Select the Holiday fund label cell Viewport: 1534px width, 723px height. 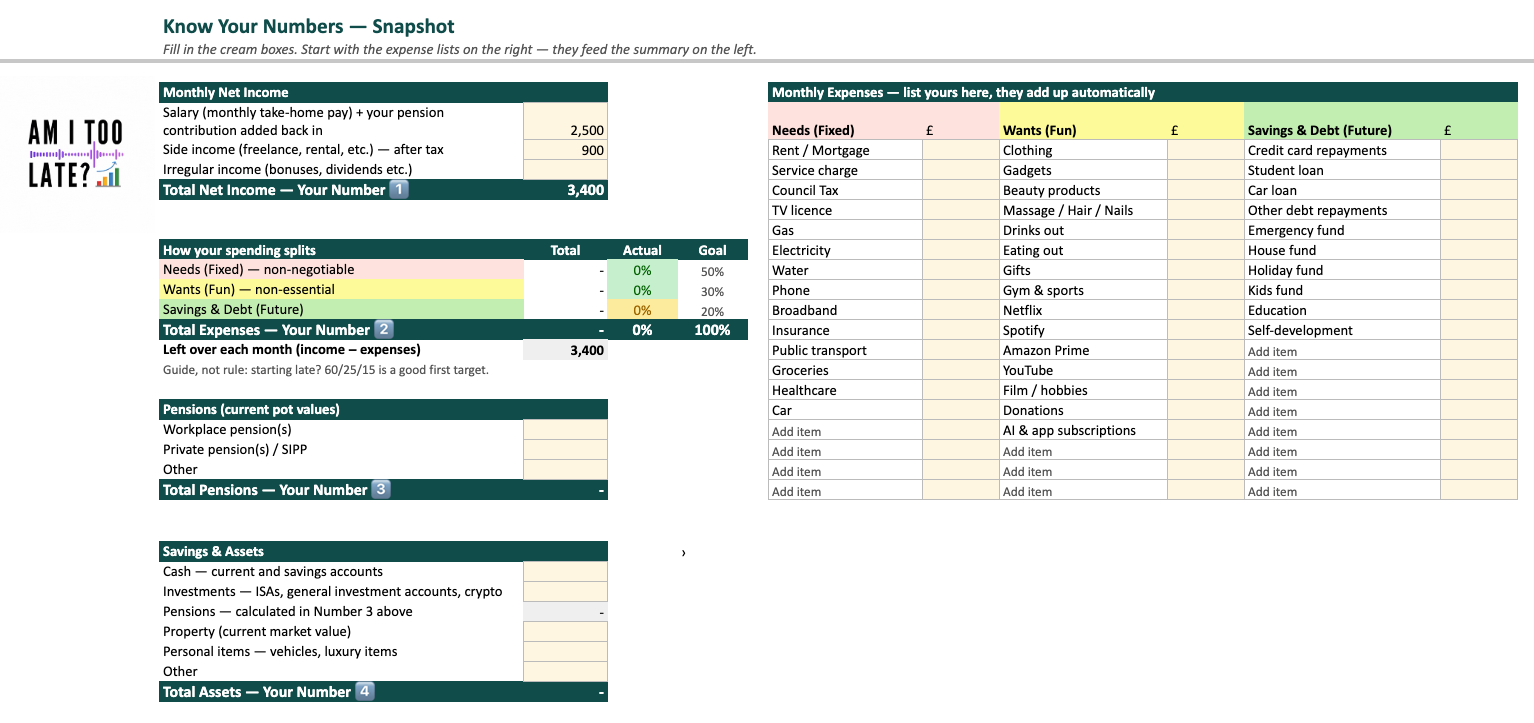pos(1342,270)
